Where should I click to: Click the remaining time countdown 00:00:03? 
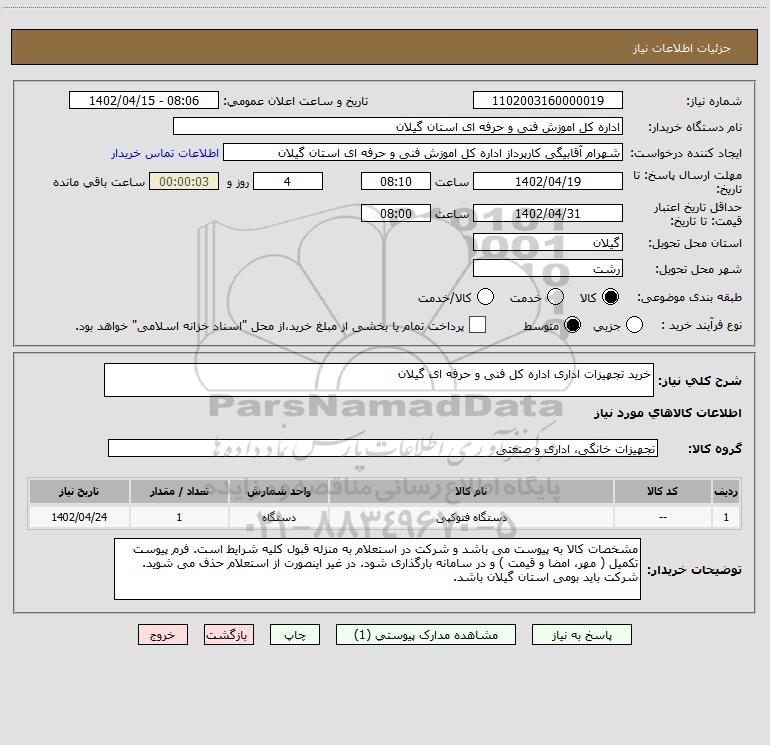(x=184, y=182)
